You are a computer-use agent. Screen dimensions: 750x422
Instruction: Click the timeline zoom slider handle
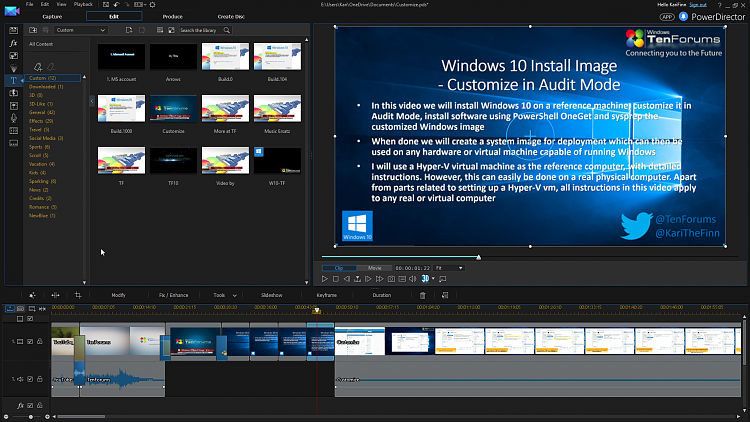(31, 417)
